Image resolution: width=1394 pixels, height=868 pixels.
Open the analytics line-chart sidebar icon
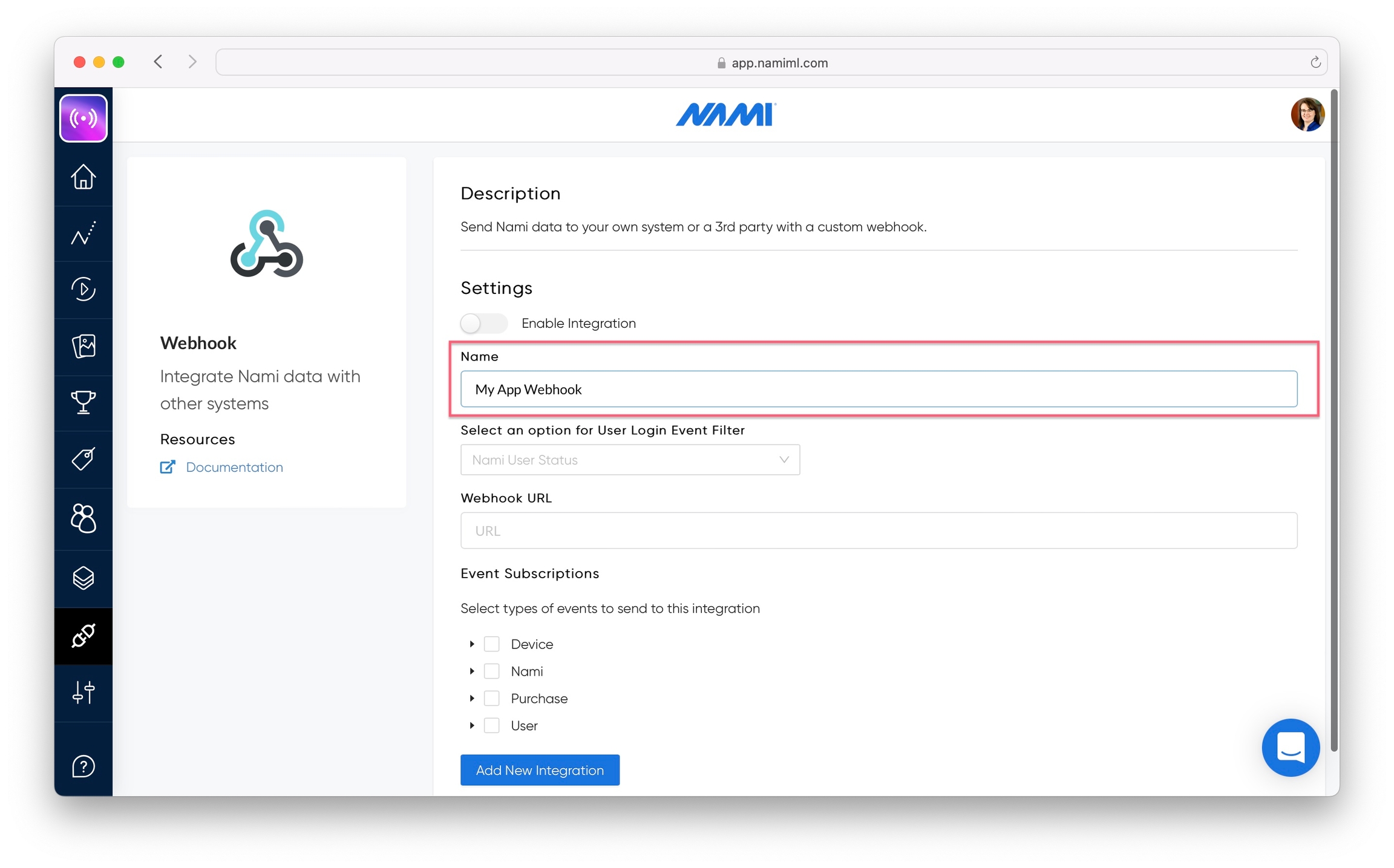click(x=83, y=233)
